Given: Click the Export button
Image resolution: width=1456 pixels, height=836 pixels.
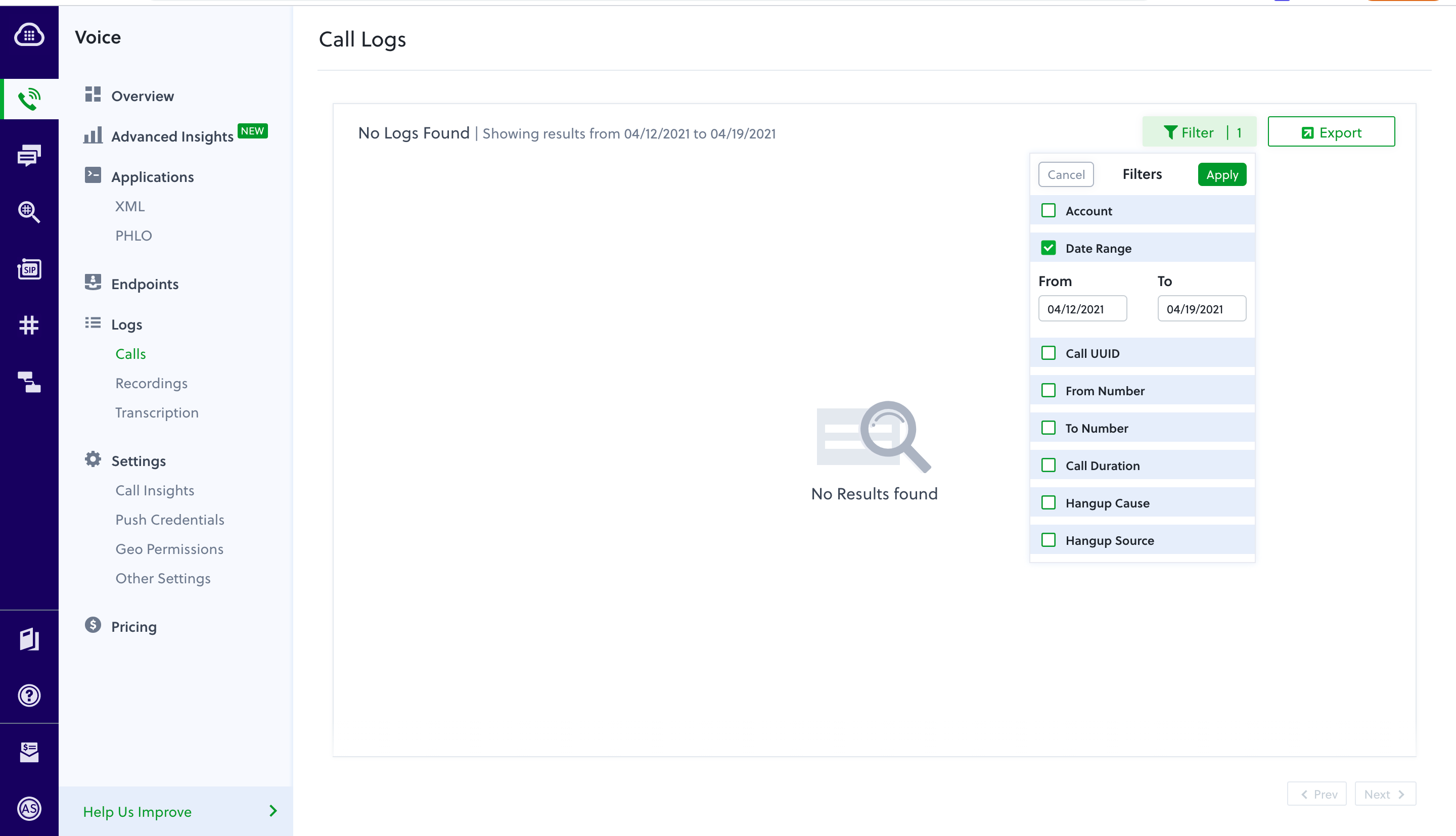Looking at the screenshot, I should (1331, 132).
